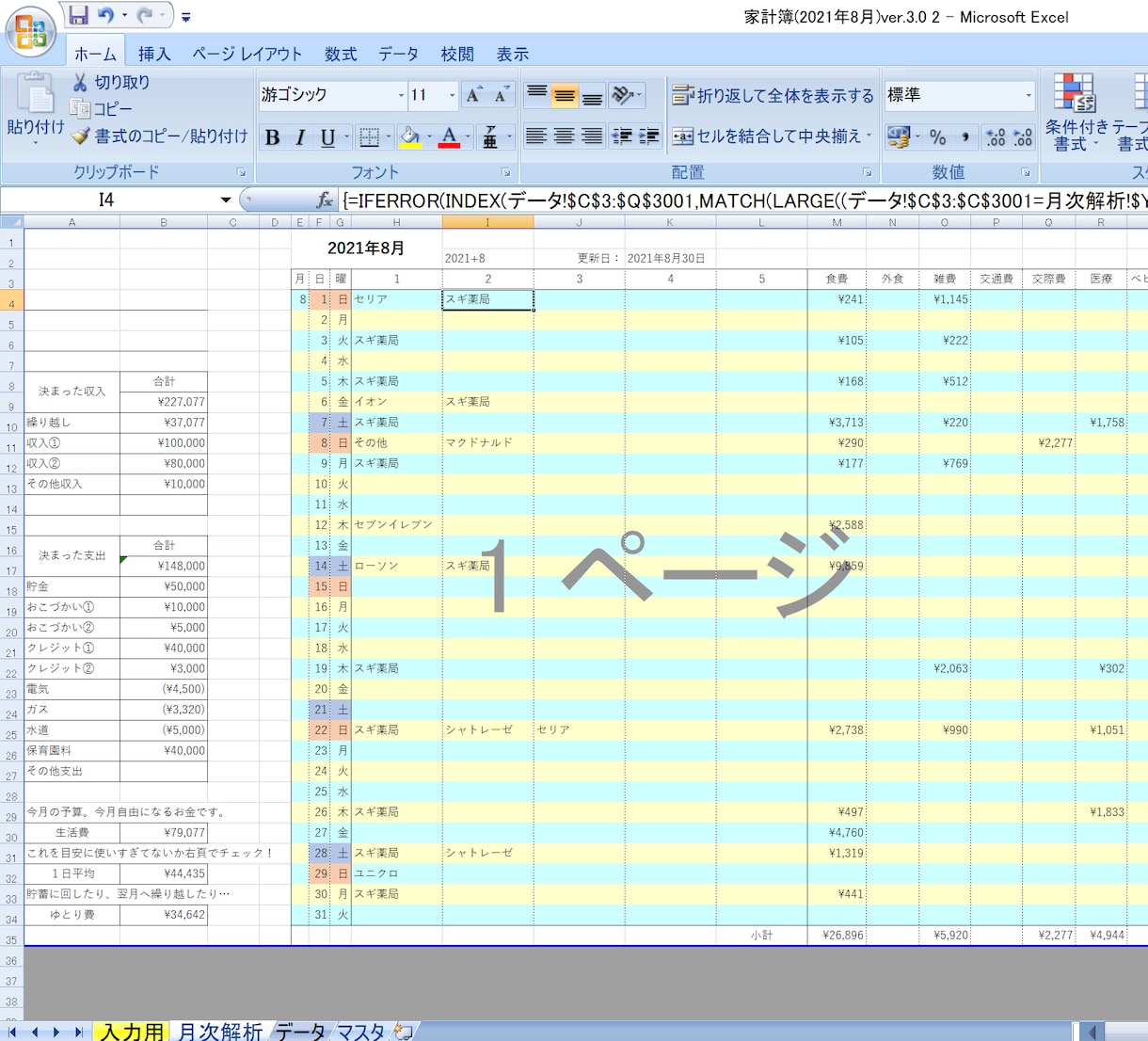Cut selection with 切り取り
The height and width of the screenshot is (1041, 1148).
tap(111, 83)
